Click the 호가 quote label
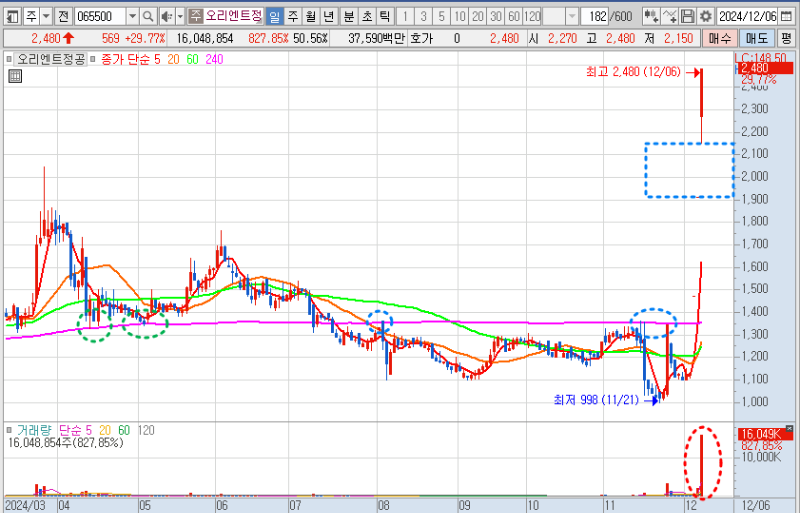Screen dimensions: 800x513 tap(421, 38)
